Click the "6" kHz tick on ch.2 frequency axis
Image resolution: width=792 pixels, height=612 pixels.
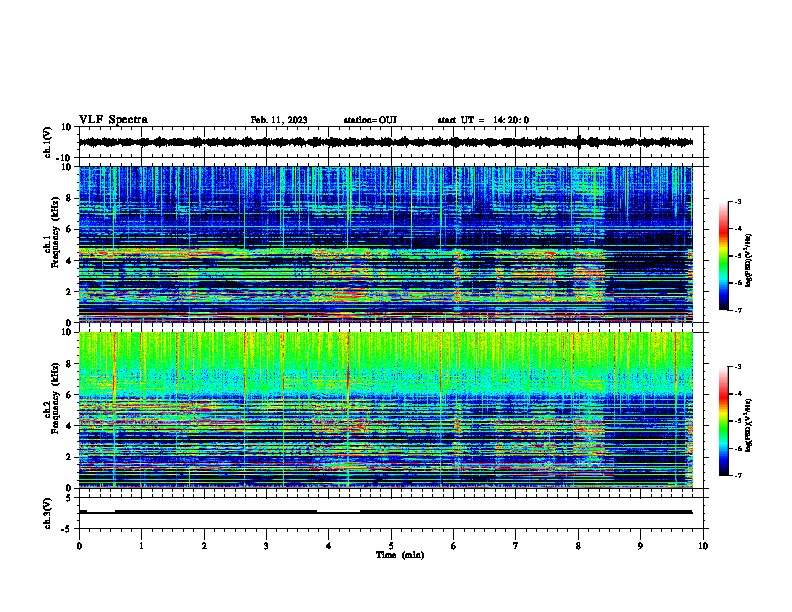(69, 394)
